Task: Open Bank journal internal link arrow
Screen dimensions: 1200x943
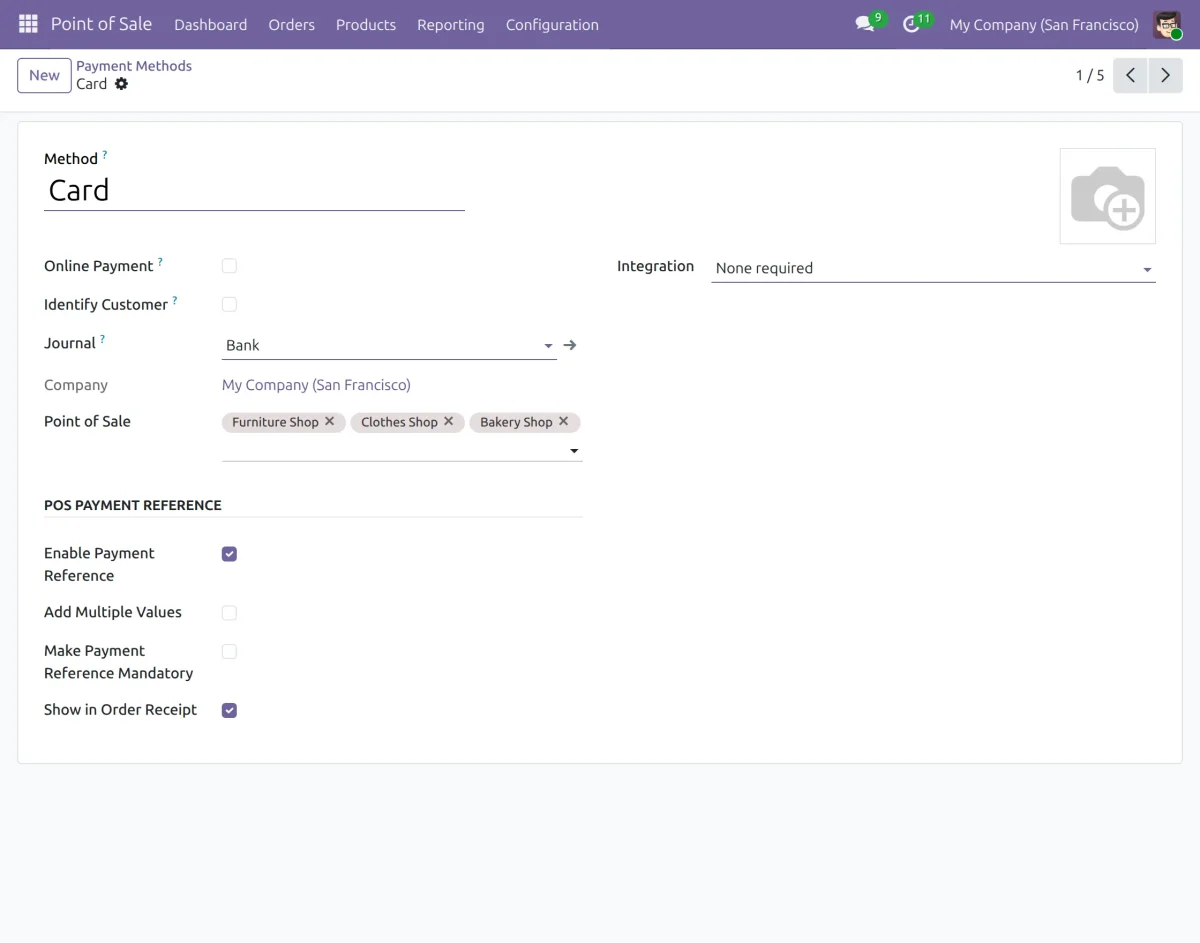Action: (570, 345)
